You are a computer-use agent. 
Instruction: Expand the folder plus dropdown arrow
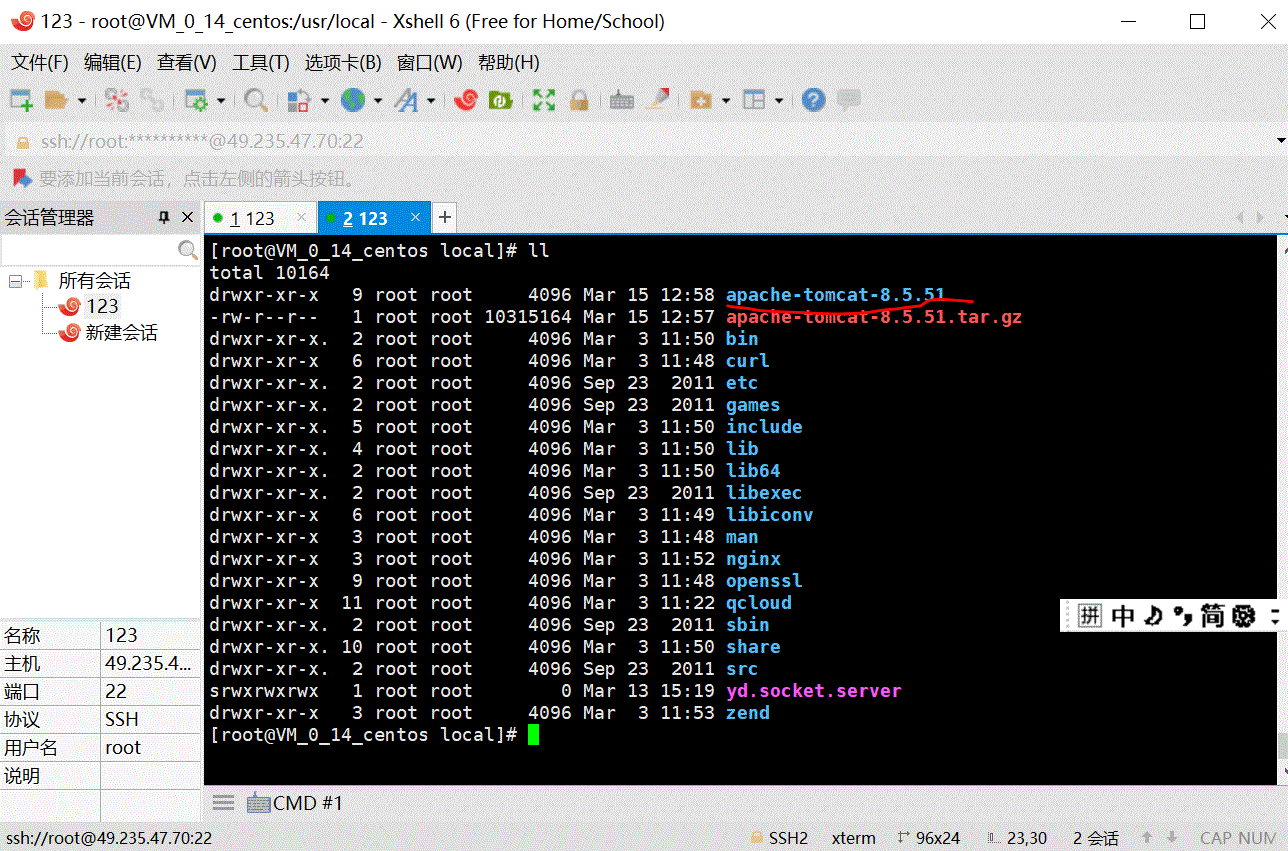pyautogui.click(x=726, y=100)
